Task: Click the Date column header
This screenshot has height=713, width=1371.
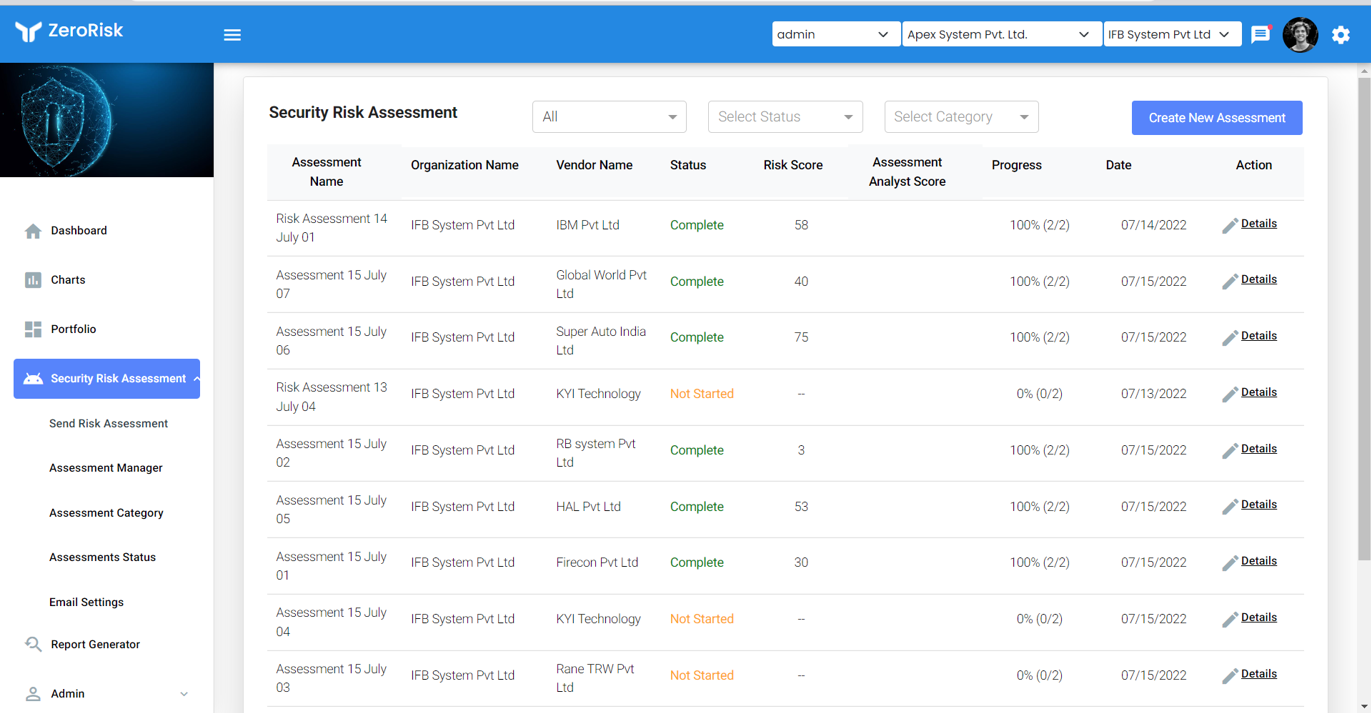Action: click(x=1118, y=166)
